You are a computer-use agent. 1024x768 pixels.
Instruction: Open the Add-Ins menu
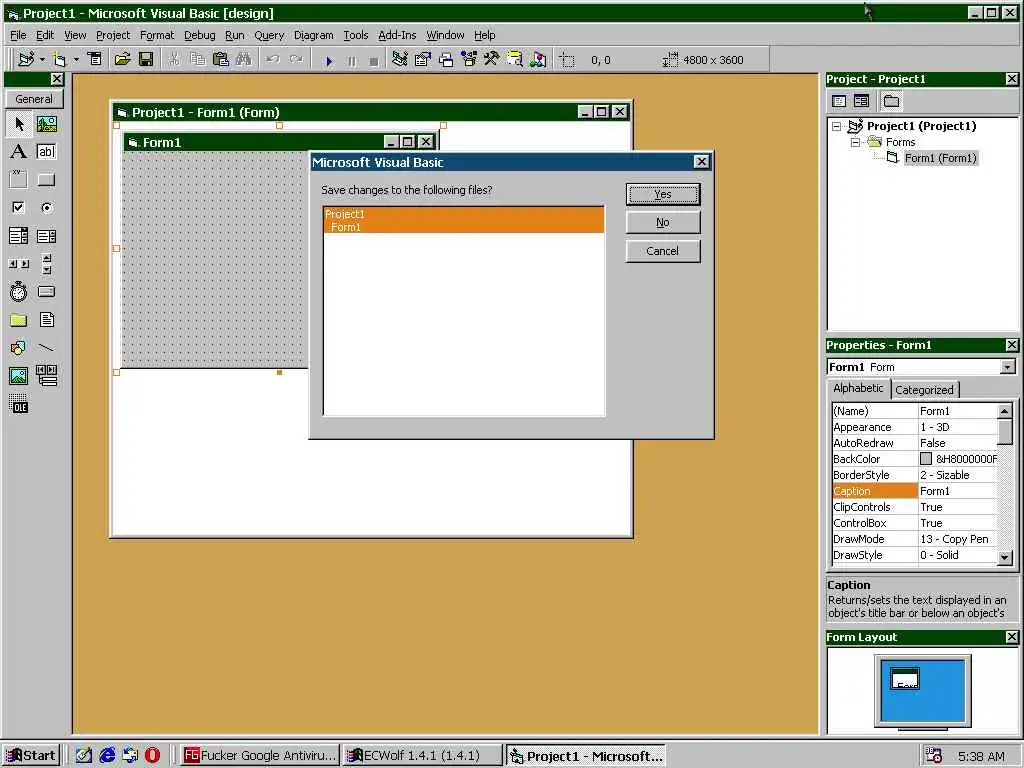[x=397, y=35]
